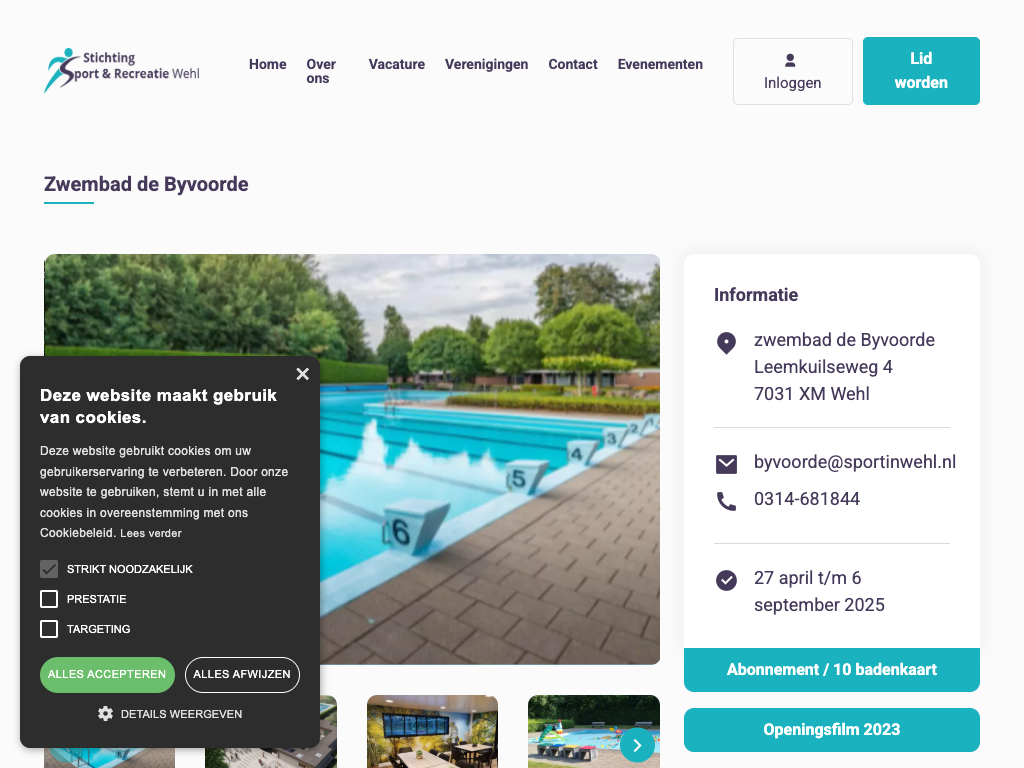Enable the Prestatie cookies checkbox
Image resolution: width=1024 pixels, height=768 pixels.
coord(49,599)
